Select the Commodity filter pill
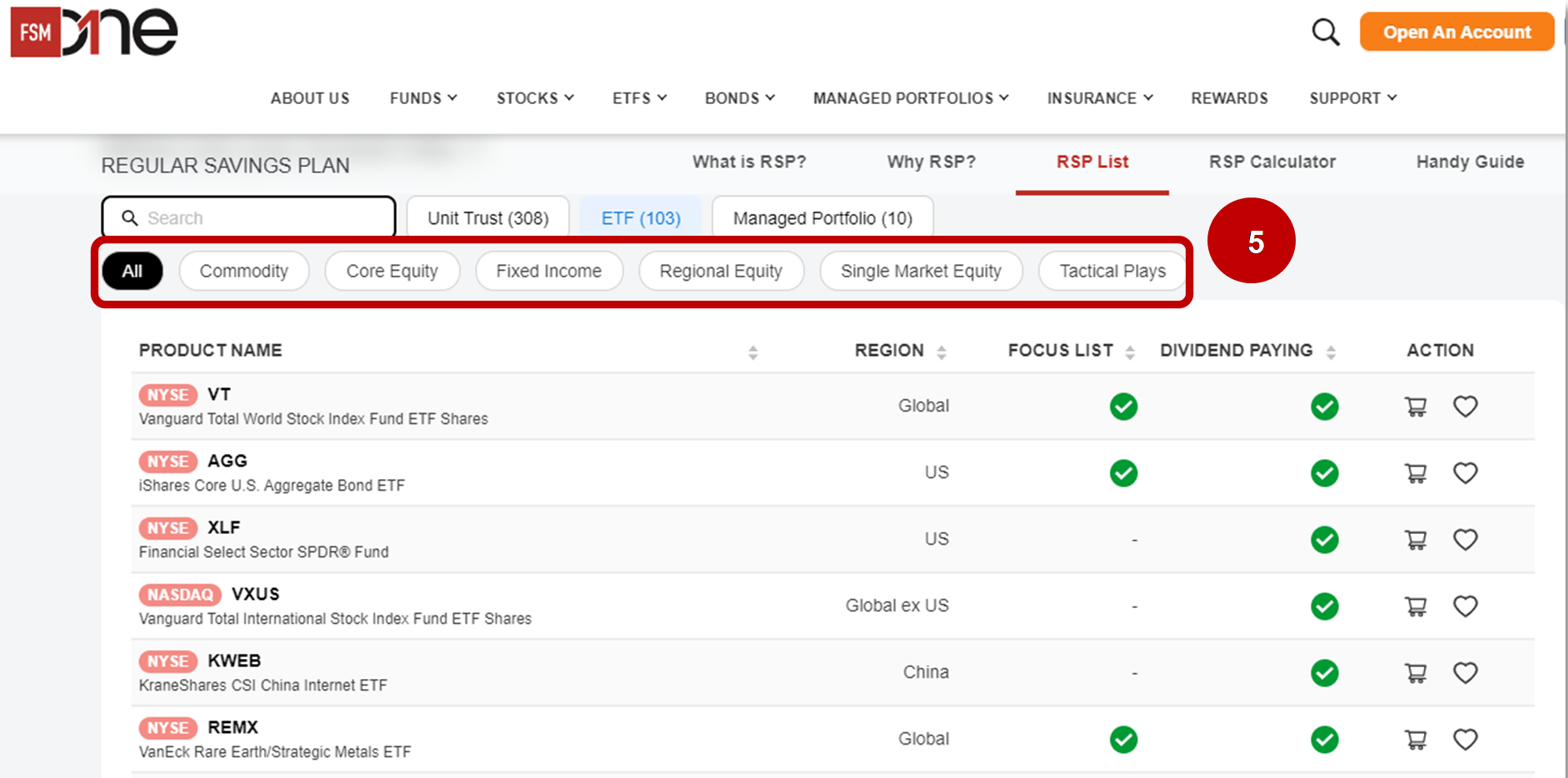The height and width of the screenshot is (778, 1568). [243, 271]
